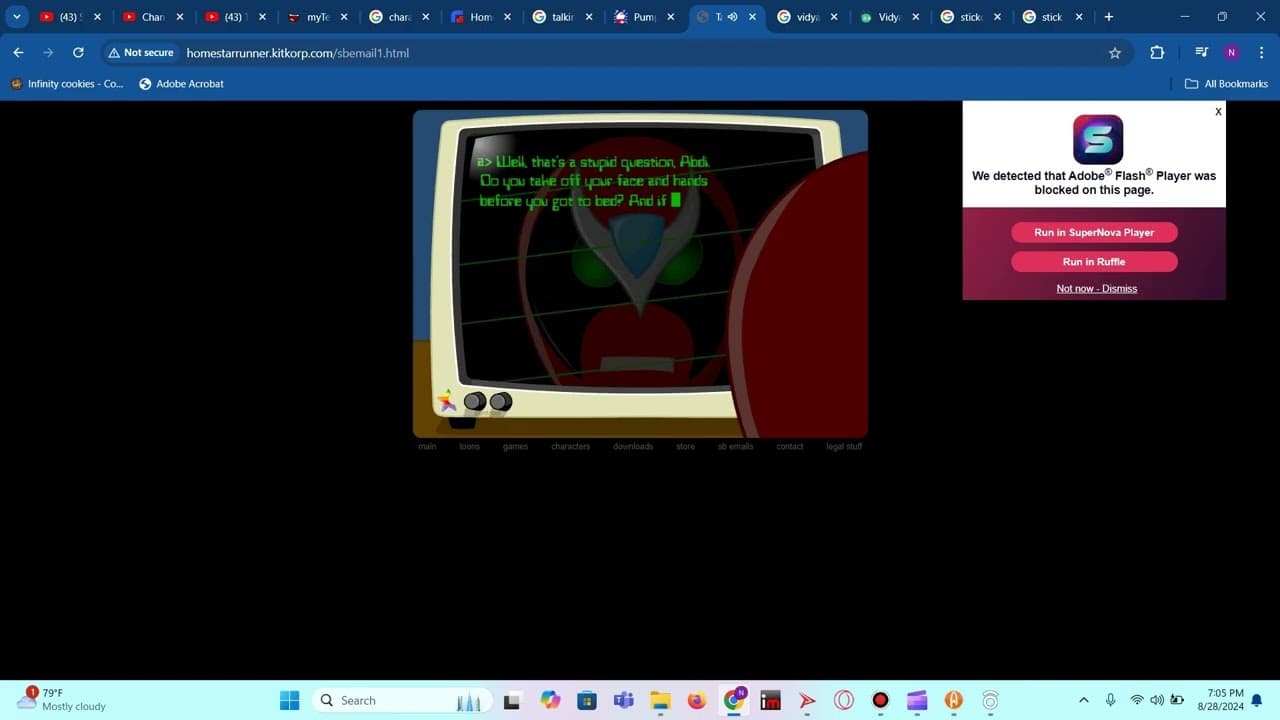Launch Copilot from the taskbar
1280x720 pixels.
(550, 700)
